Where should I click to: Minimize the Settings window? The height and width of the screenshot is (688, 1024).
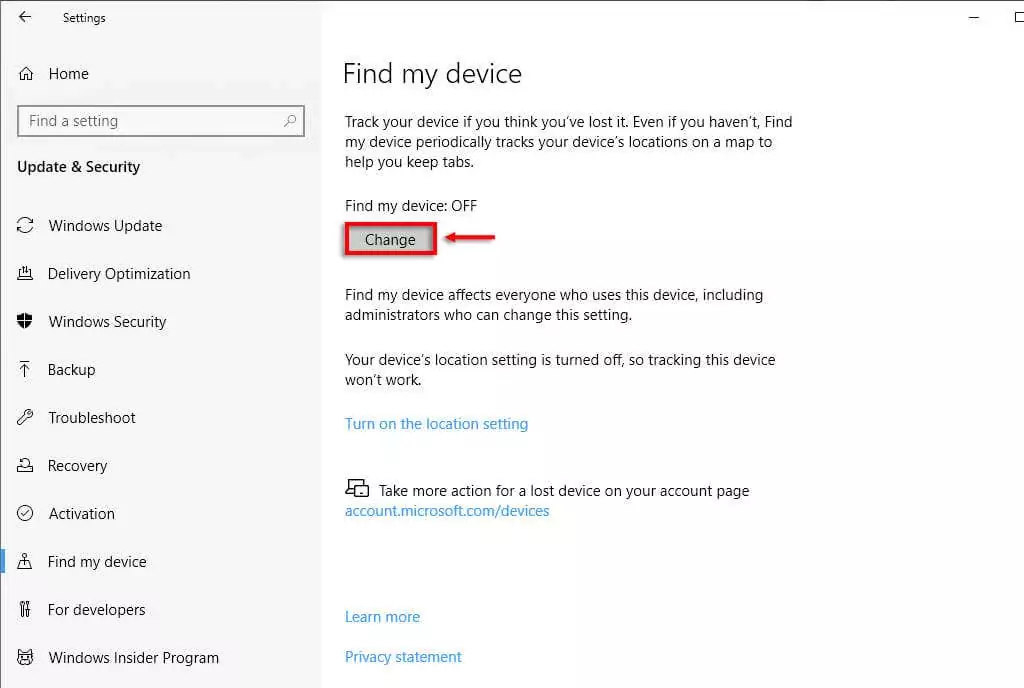click(x=974, y=18)
